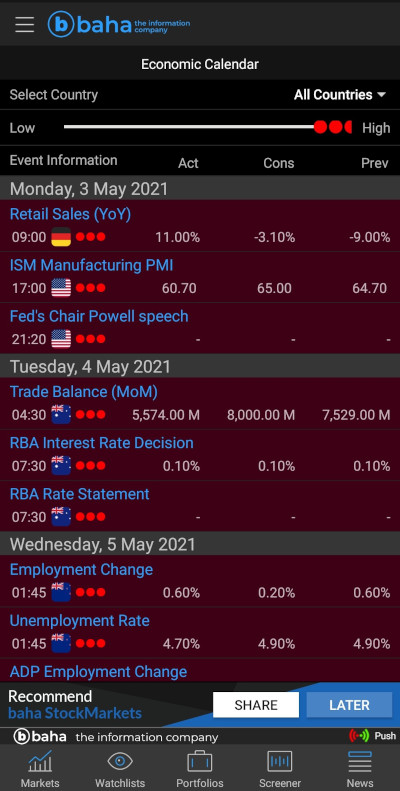Tap the Economic Calendar title bar

(x=200, y=64)
